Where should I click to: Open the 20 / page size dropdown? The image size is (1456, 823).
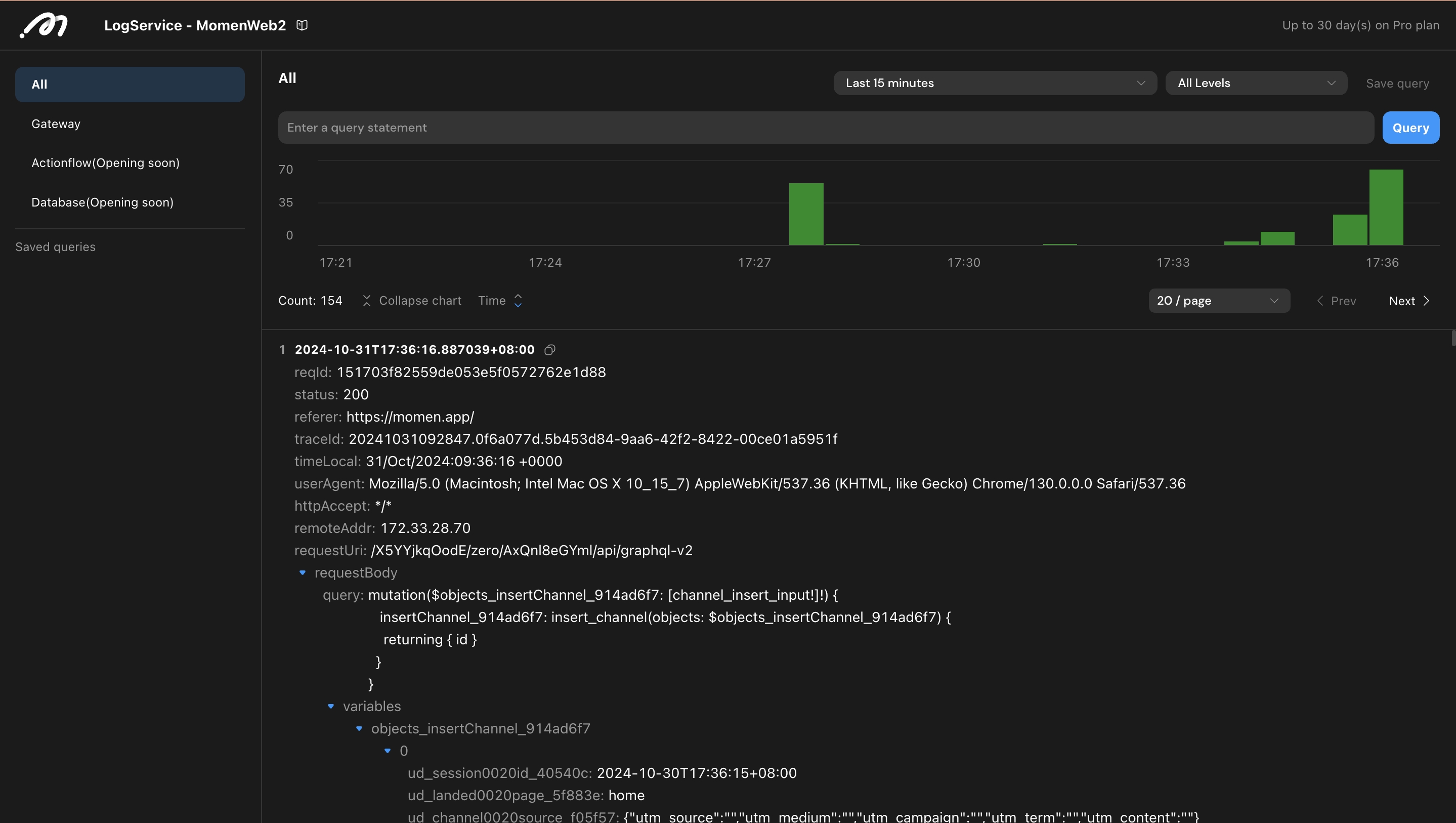click(1219, 301)
